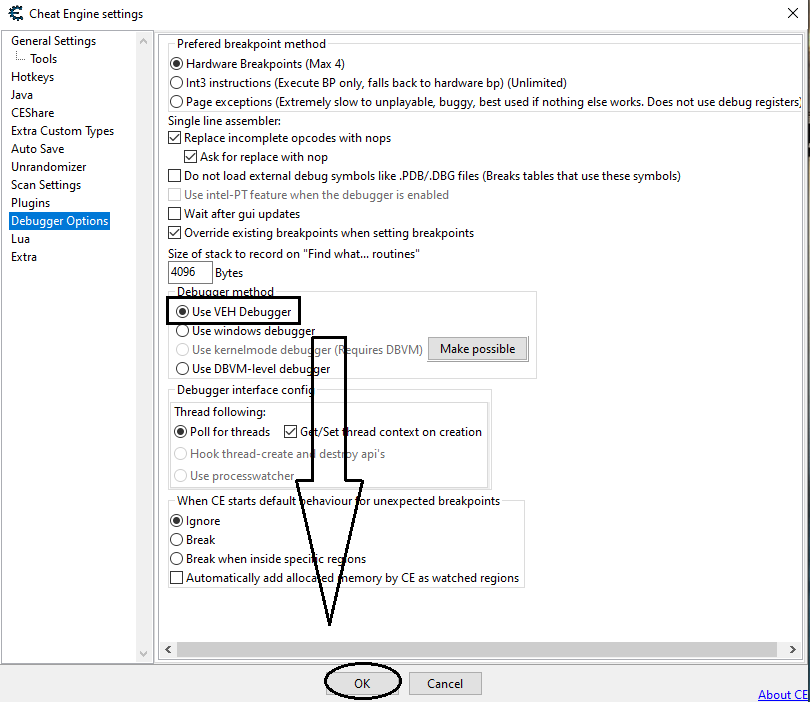Select Break when inside specific regions
Image resolution: width=810 pixels, height=702 pixels.
pyautogui.click(x=268, y=559)
